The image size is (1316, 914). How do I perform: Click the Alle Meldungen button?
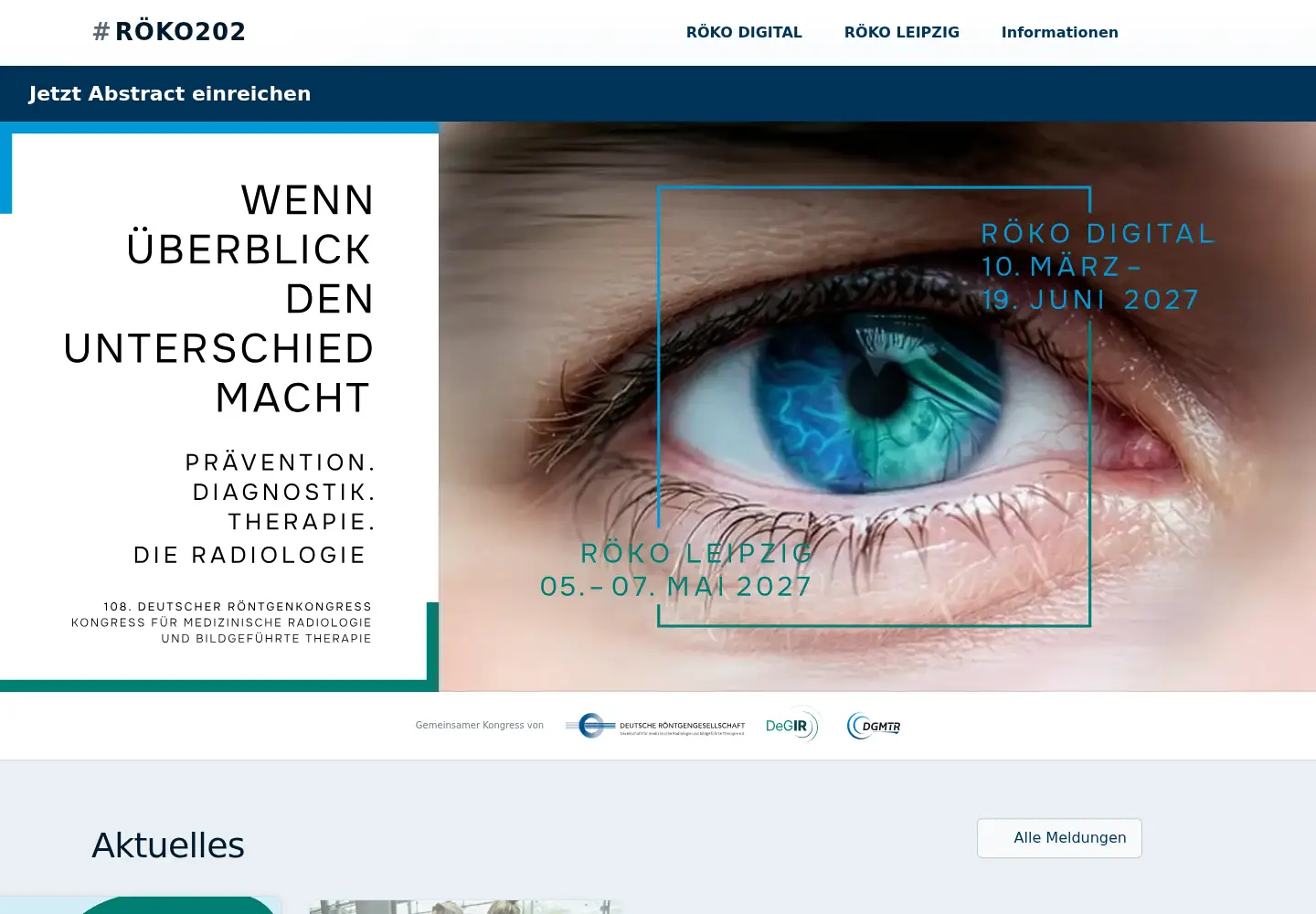(1059, 838)
